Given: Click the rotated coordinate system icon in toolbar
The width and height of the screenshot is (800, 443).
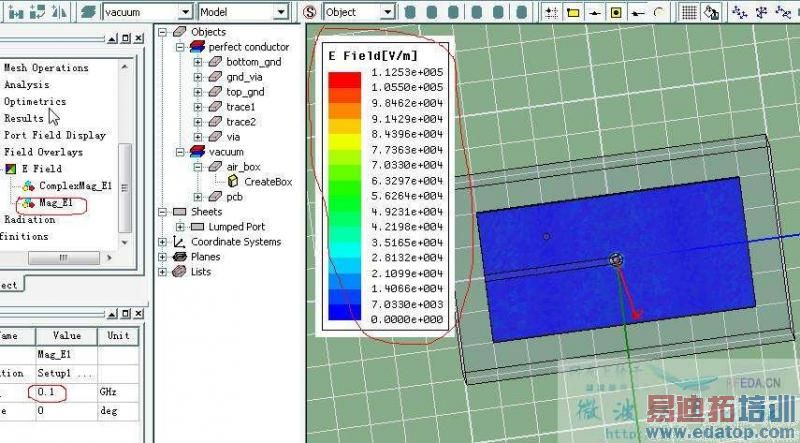Looking at the screenshot, I should click(x=761, y=12).
